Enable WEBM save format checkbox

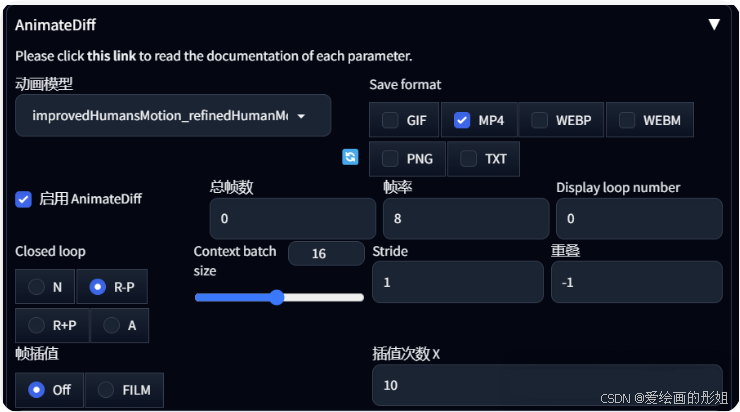627,120
